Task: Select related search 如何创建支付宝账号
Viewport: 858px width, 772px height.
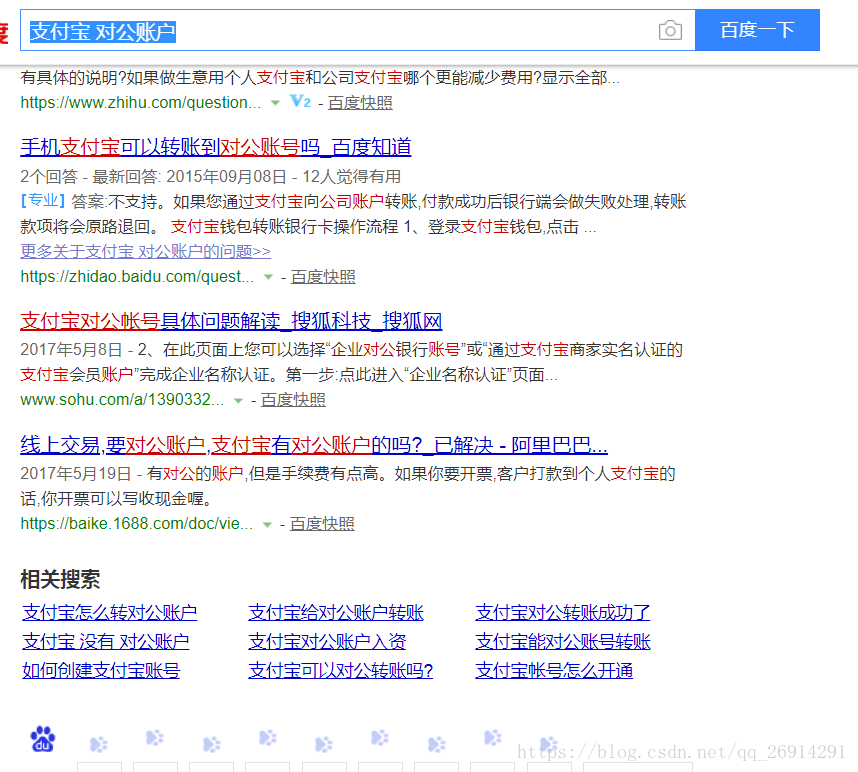Action: click(x=101, y=670)
